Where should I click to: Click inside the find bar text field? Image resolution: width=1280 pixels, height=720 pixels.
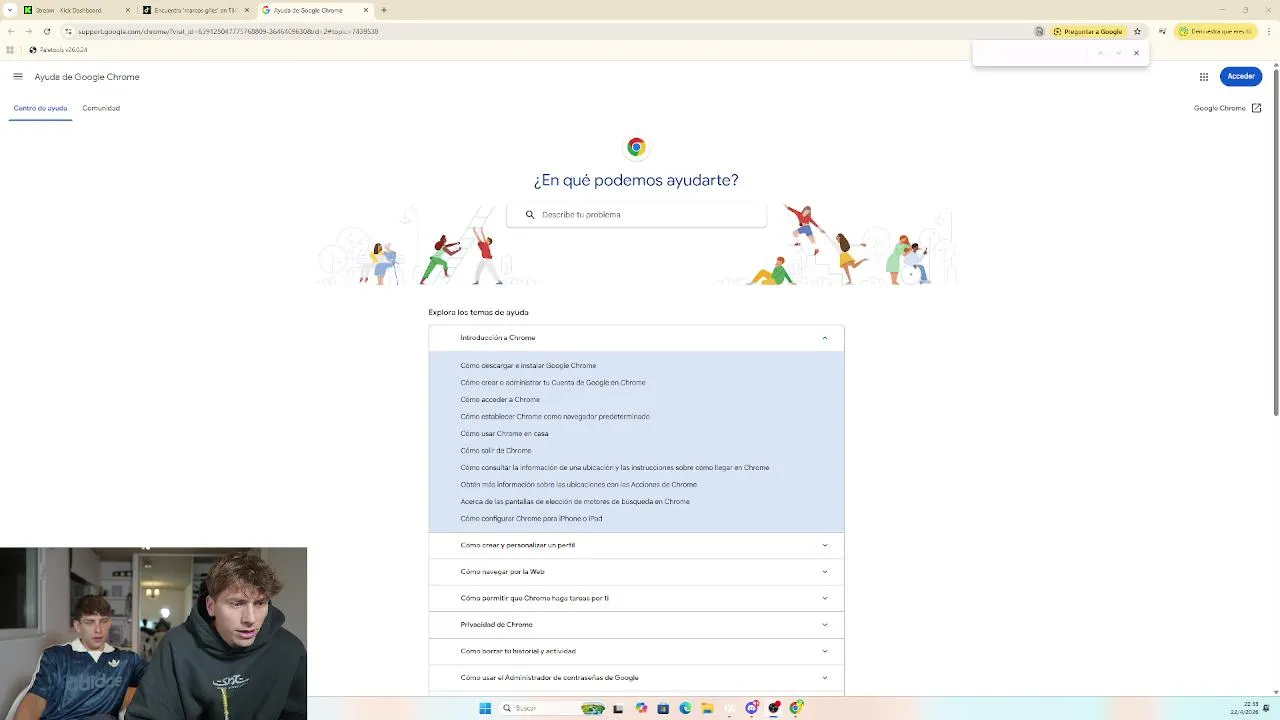[1030, 53]
